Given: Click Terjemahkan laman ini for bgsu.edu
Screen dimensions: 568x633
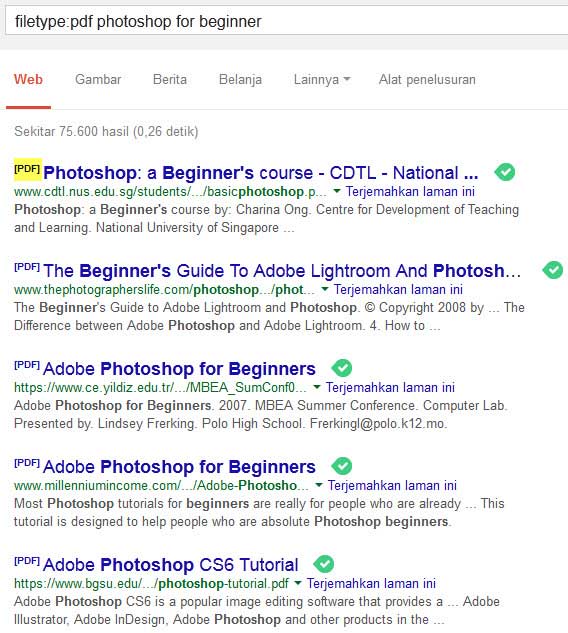Looking at the screenshot, I should tap(371, 583).
